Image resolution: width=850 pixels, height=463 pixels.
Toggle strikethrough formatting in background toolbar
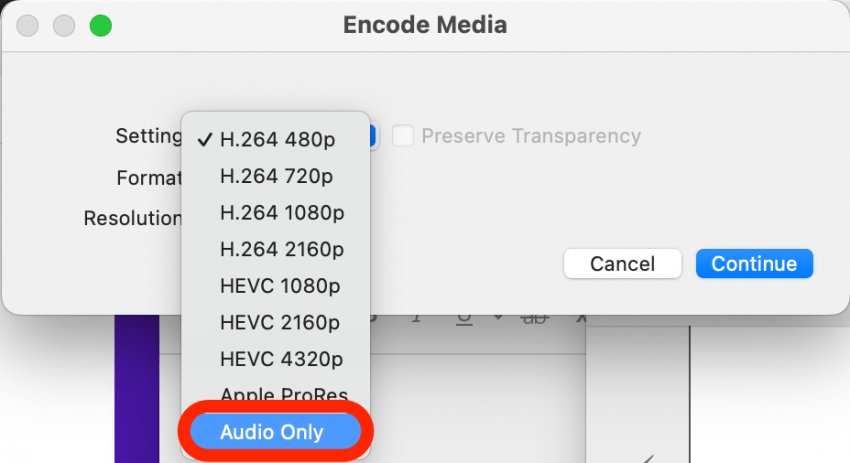(536, 318)
